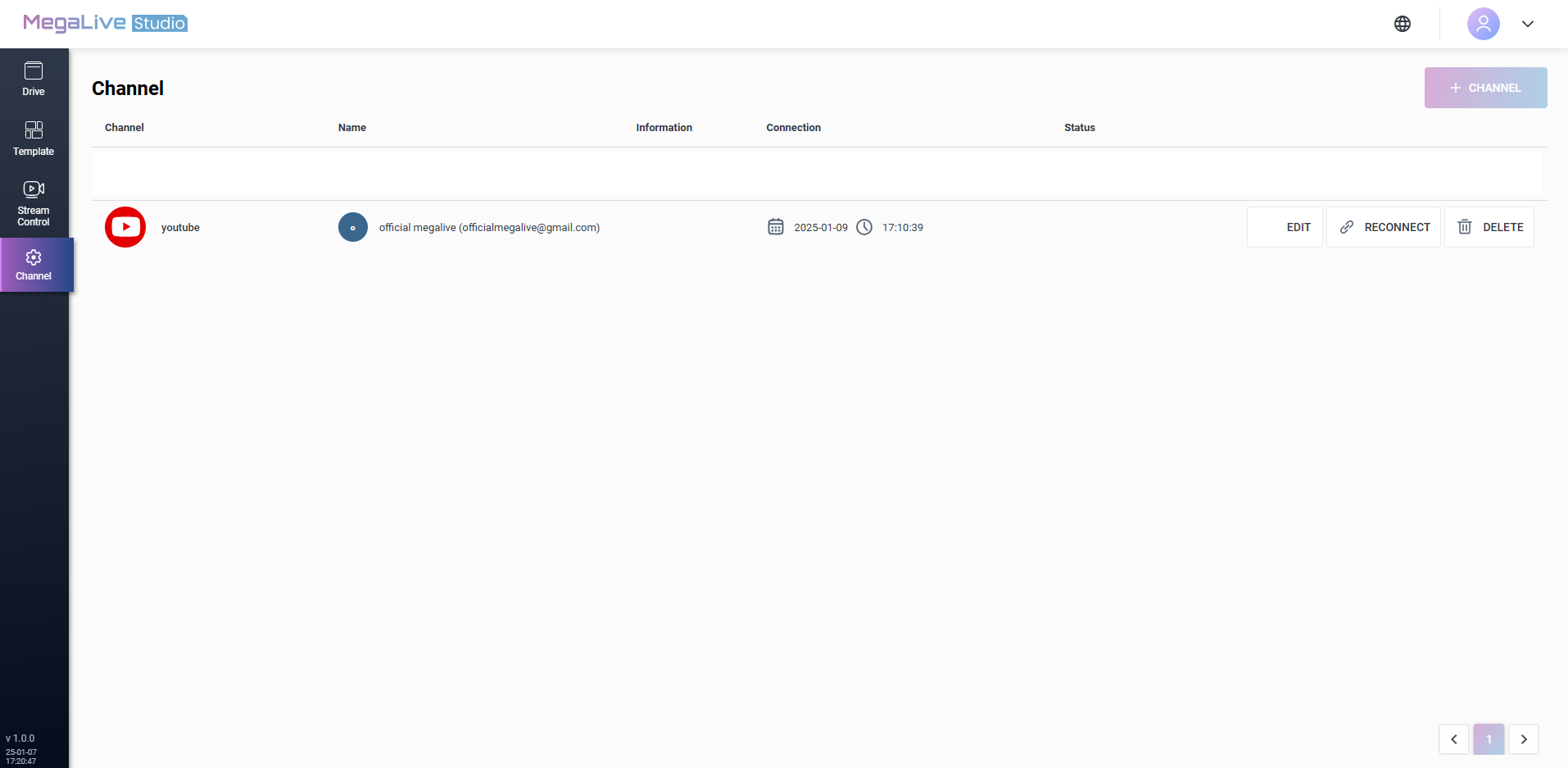Select page 1 in pagination
The width and height of the screenshot is (1568, 768).
click(1489, 739)
